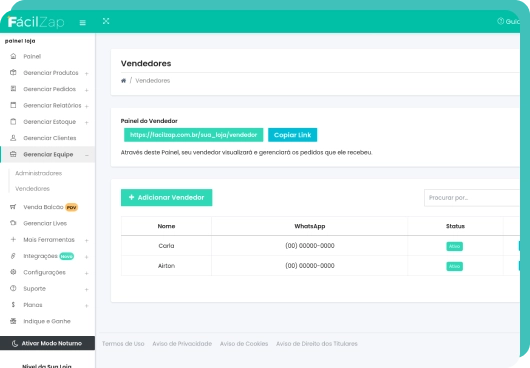Click the Indique e Ganhe gift icon

[13, 321]
